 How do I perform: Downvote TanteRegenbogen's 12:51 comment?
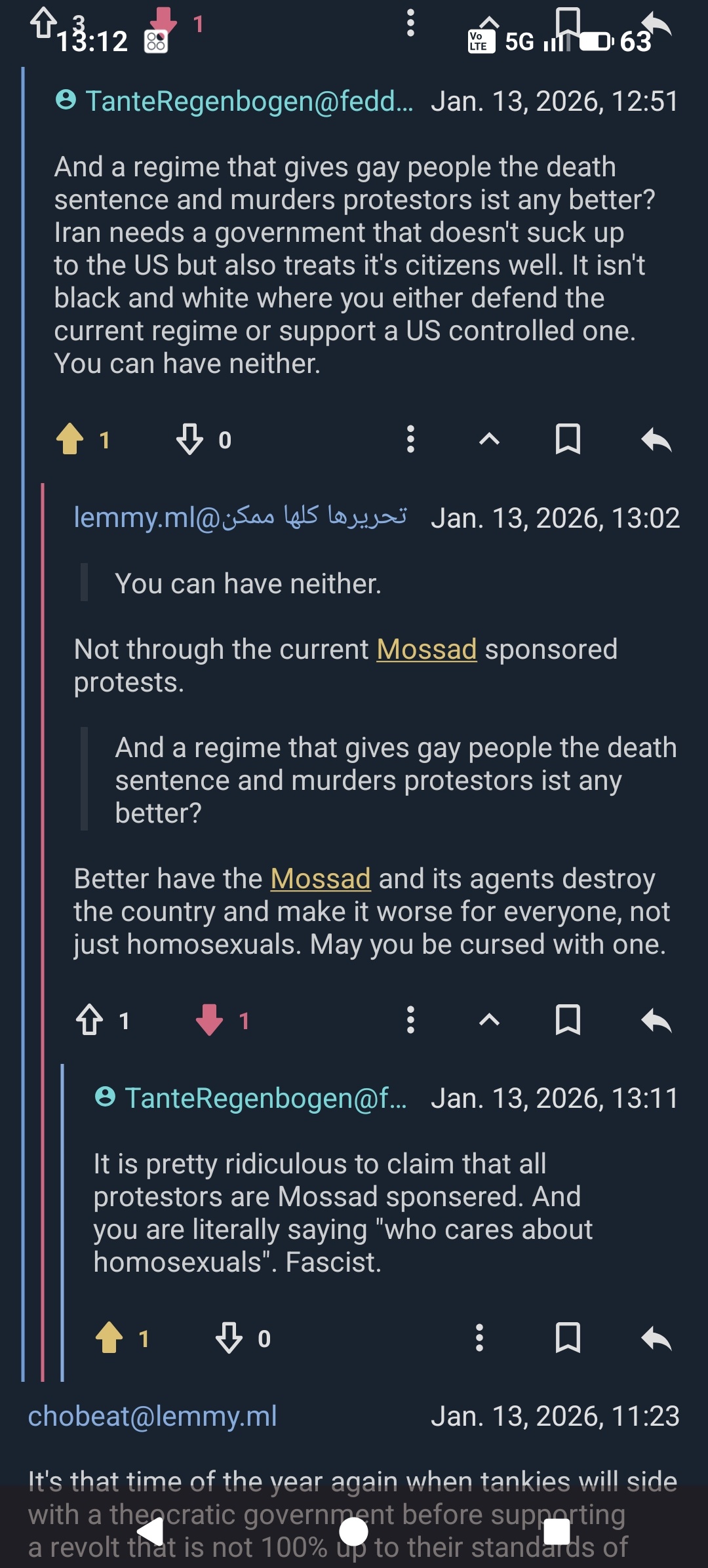[x=189, y=439]
